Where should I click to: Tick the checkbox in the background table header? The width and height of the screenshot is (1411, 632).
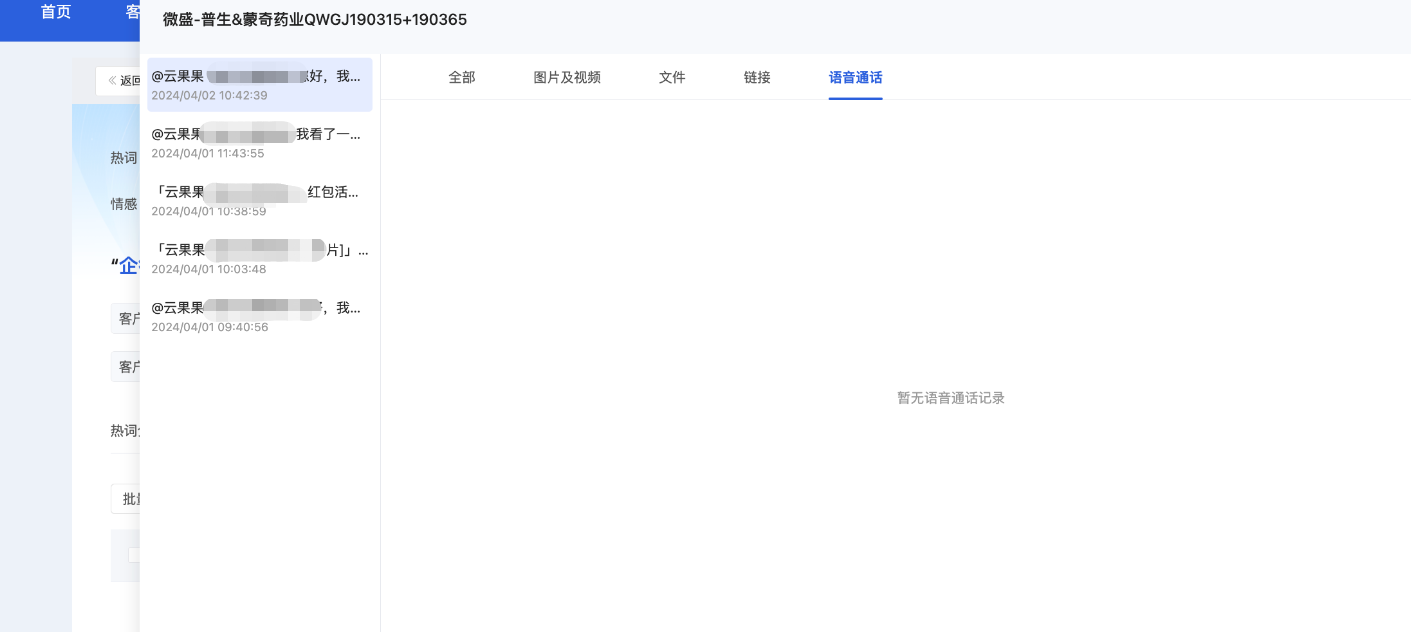134,555
